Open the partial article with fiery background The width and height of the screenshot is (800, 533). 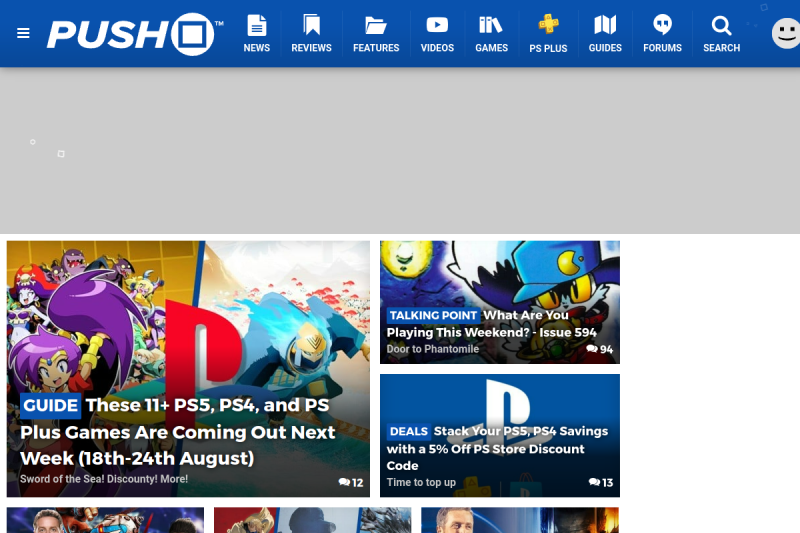point(520,520)
